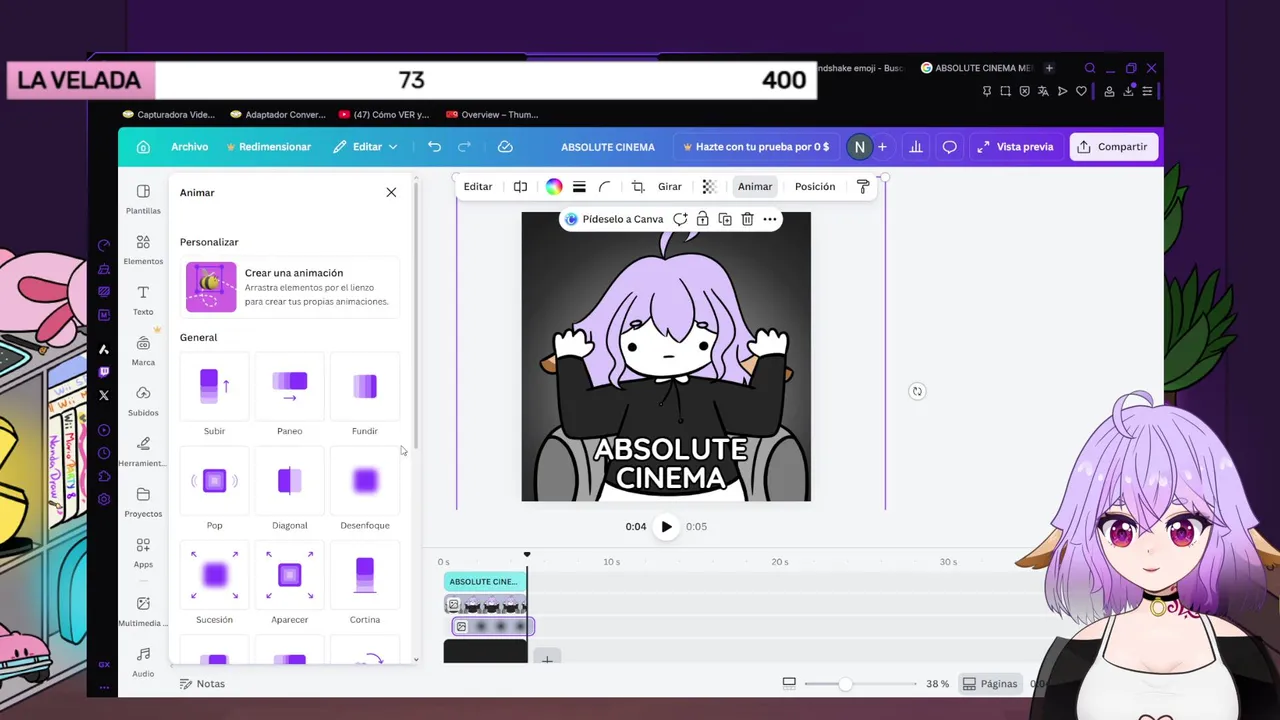Toggle the Animar toolbar button

[755, 187]
